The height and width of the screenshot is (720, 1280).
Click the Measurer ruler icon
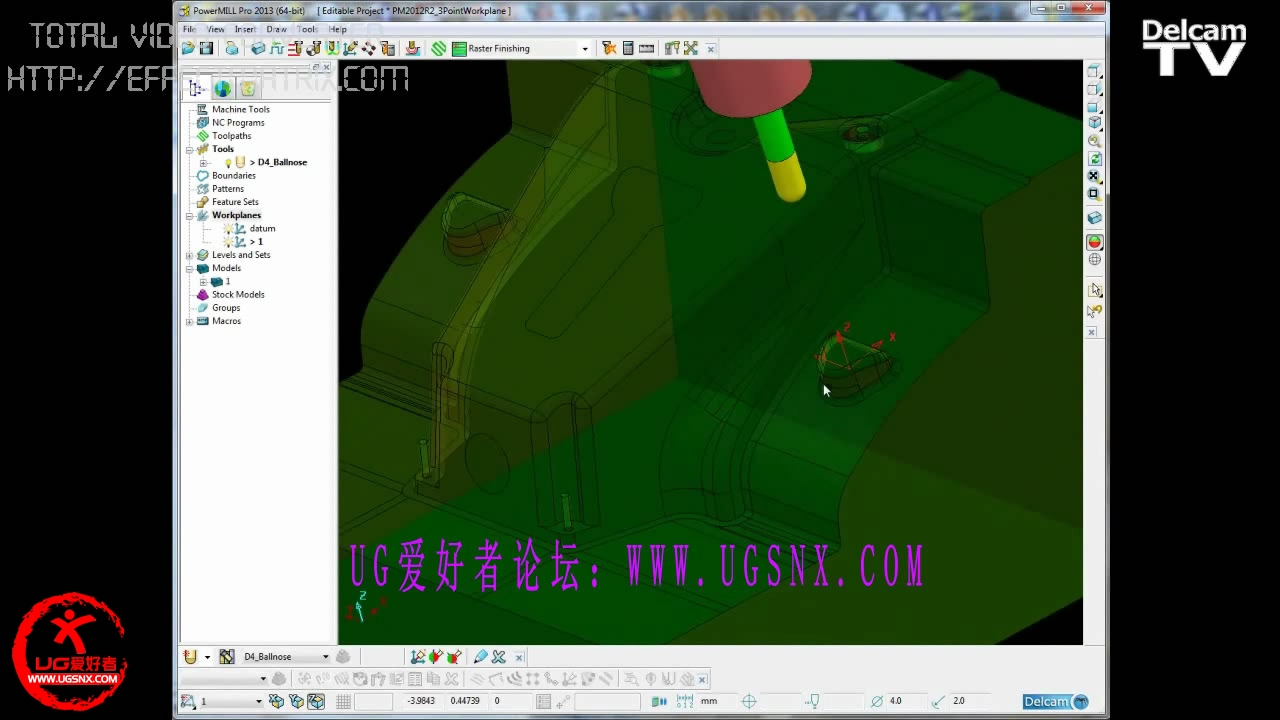646,48
